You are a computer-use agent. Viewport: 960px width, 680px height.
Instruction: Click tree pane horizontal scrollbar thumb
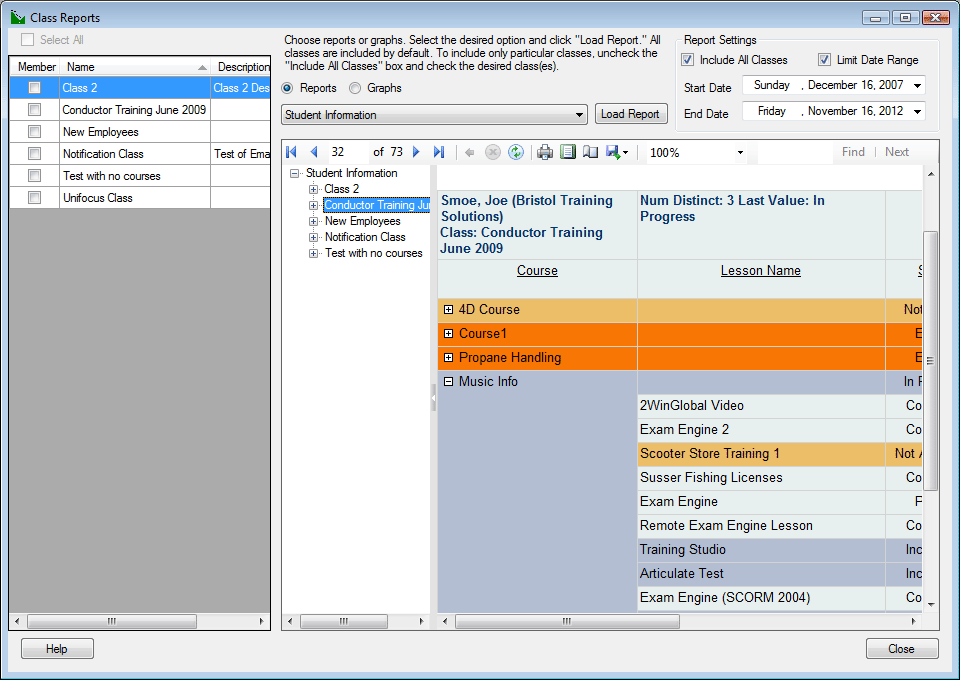343,621
